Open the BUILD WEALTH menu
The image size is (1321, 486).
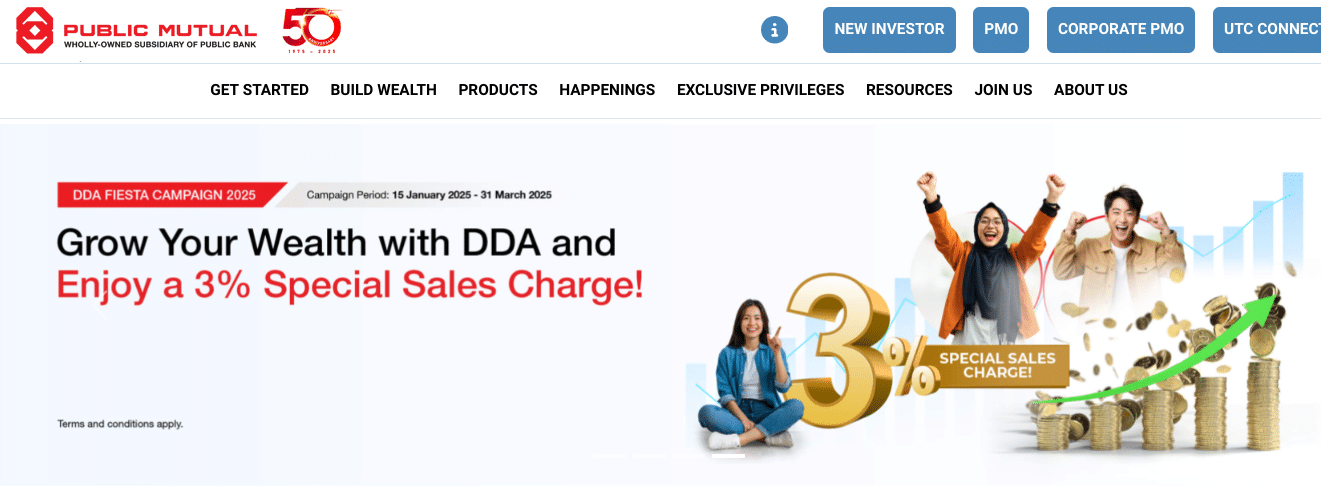point(383,90)
